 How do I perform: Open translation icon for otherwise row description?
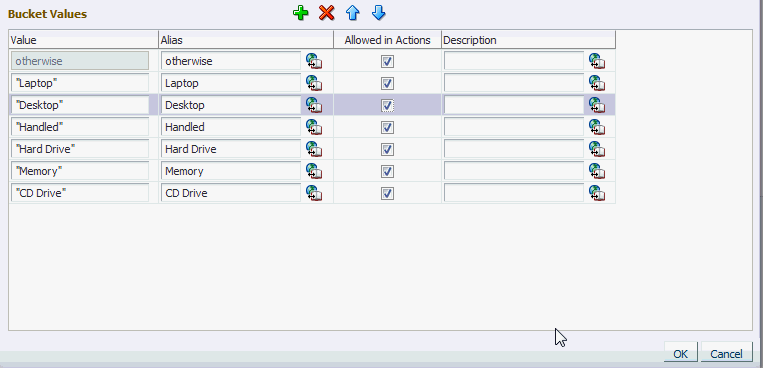click(x=597, y=61)
